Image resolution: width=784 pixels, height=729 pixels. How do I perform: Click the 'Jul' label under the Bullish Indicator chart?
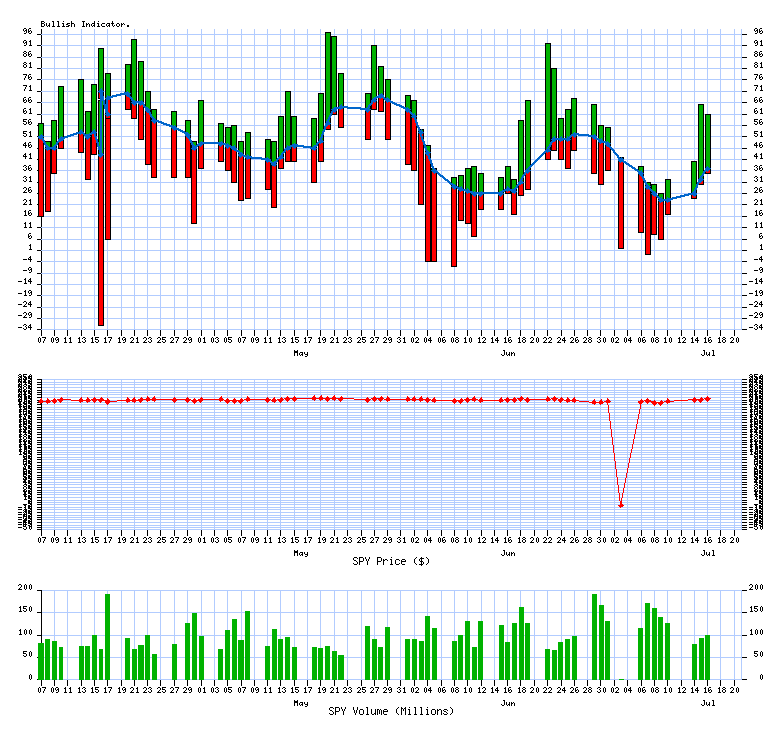point(708,353)
